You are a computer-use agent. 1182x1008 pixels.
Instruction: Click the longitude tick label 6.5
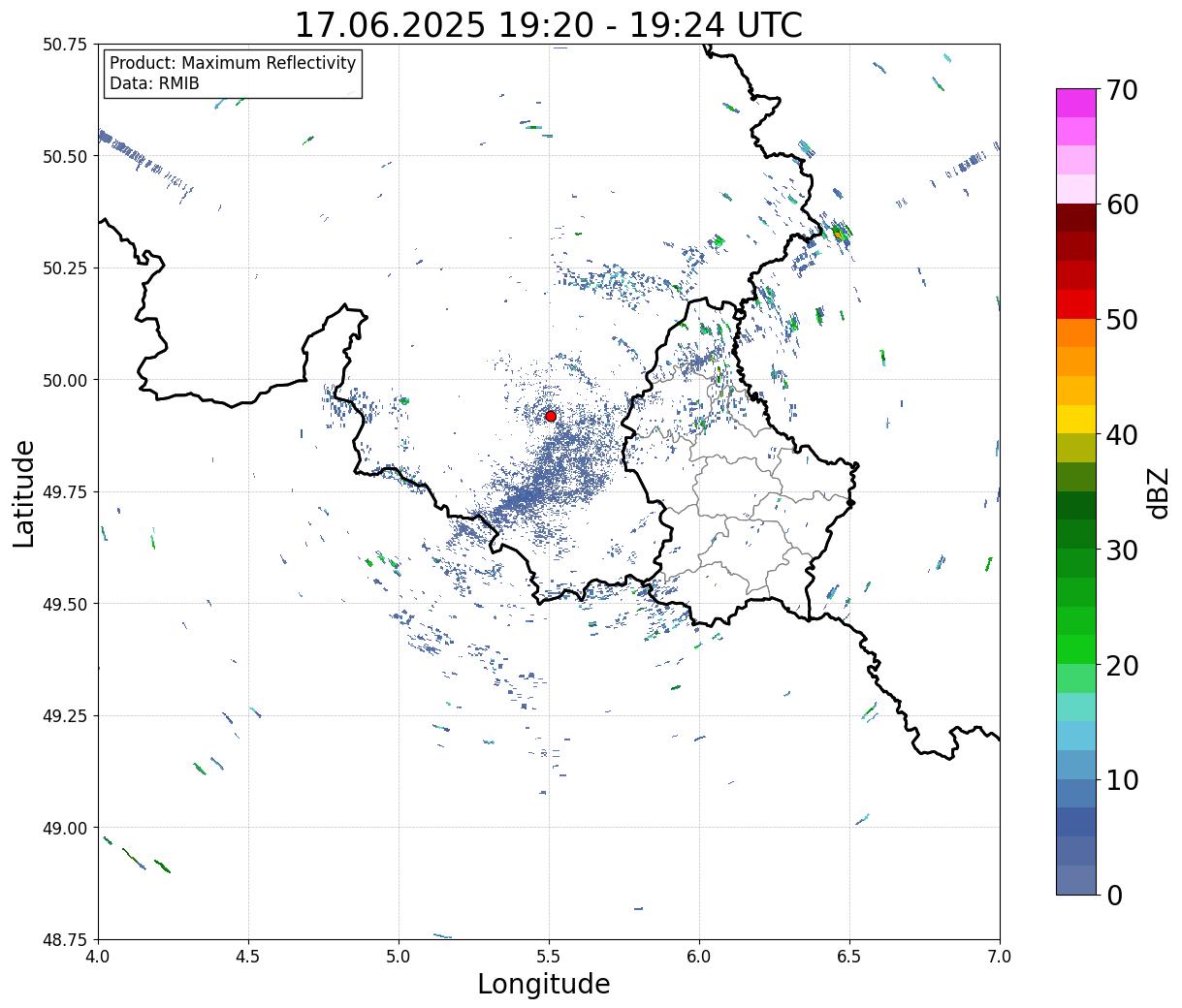coord(849,956)
